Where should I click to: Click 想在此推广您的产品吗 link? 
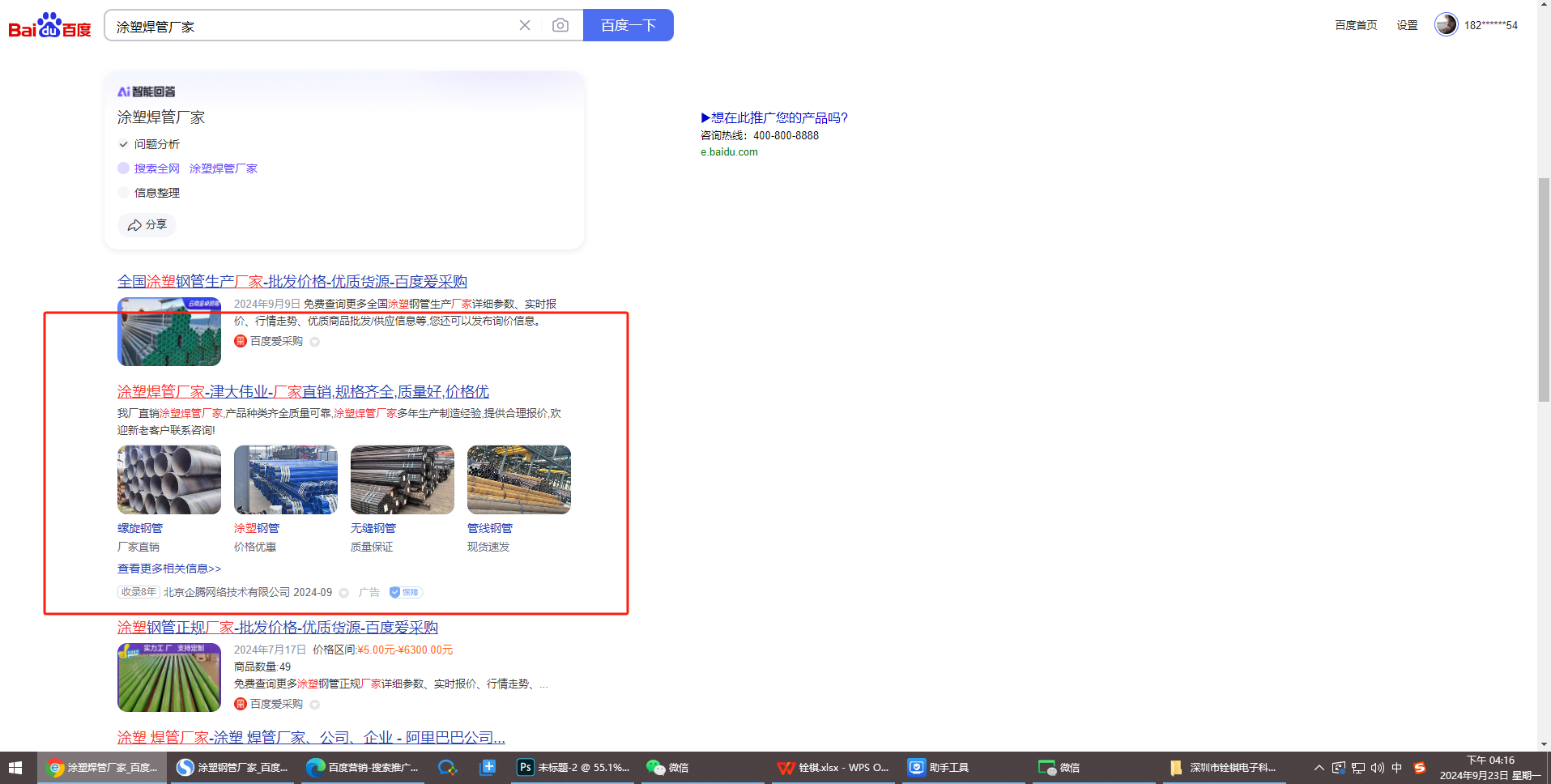point(774,117)
